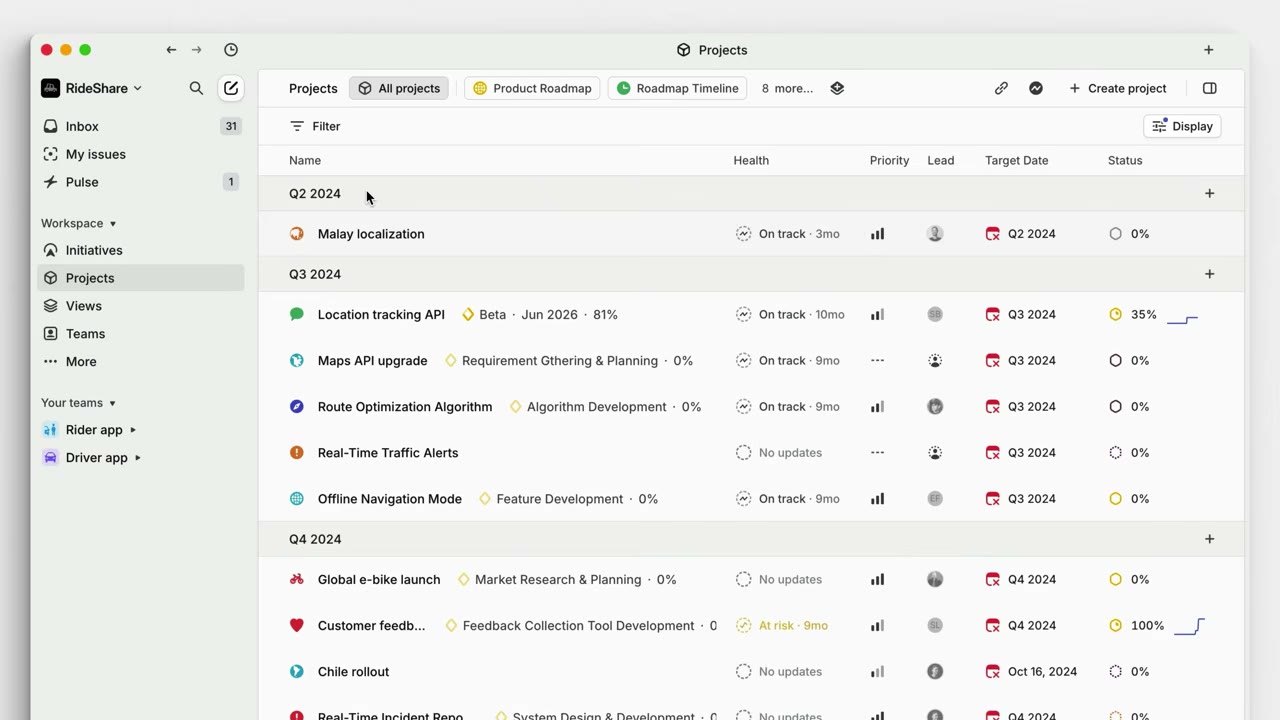This screenshot has height=720, width=1280.
Task: Add a project to the Q3 2024 group
Action: tap(1209, 274)
